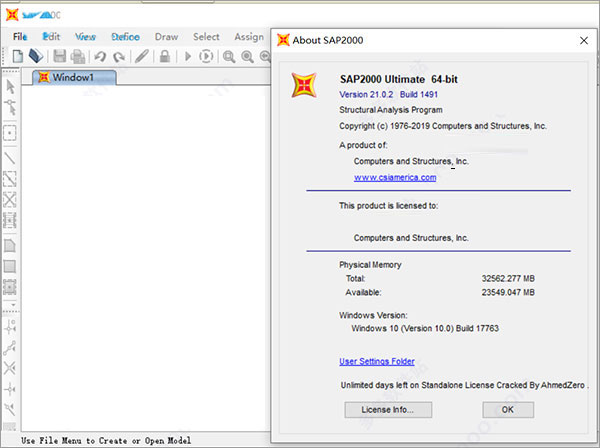Click the Undo arrow icon

(x=100, y=57)
